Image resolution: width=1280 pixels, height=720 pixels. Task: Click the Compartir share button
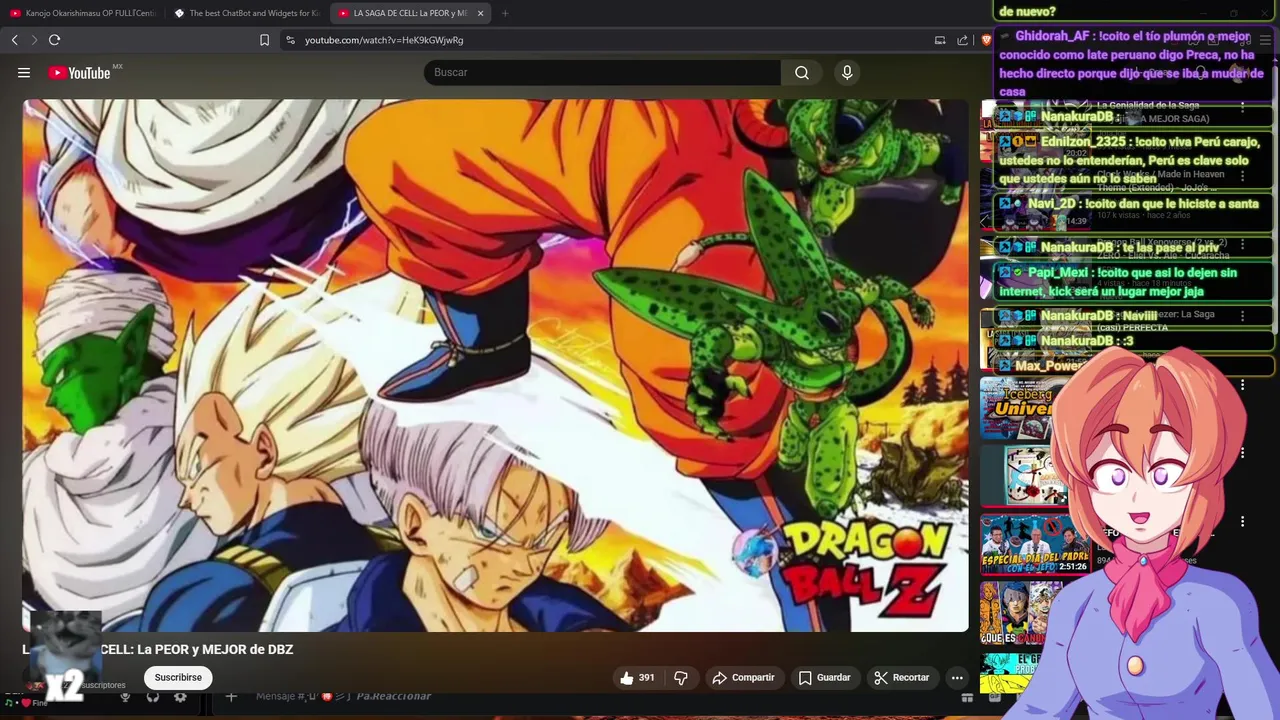[743, 678]
